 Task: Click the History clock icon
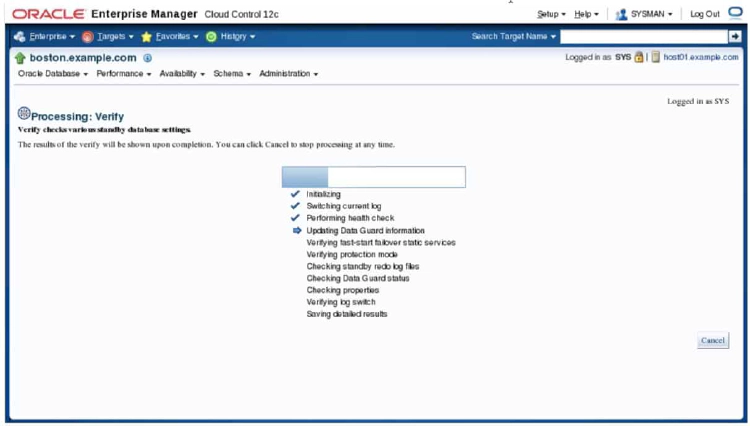[x=211, y=36]
